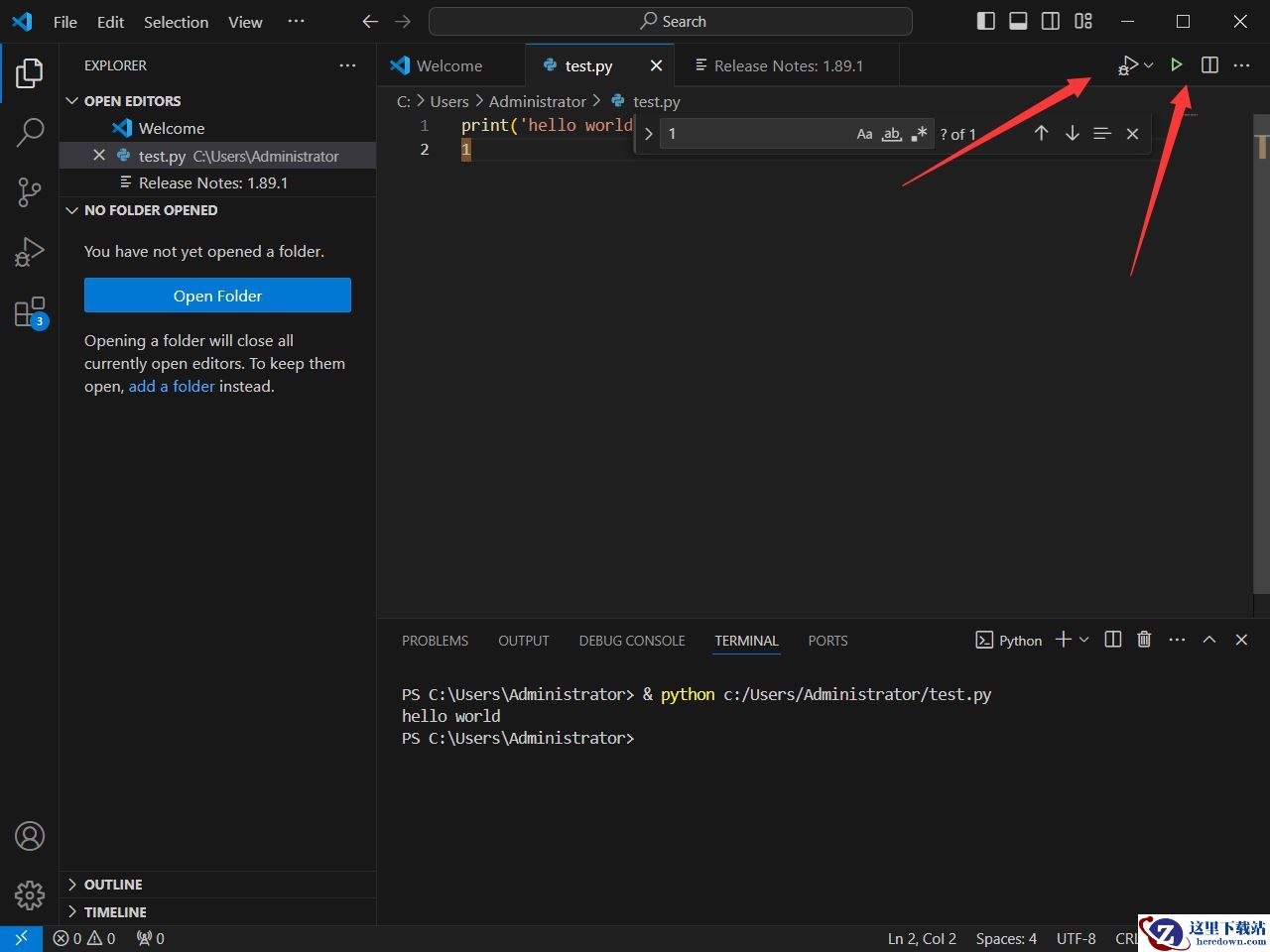Go to previous match arrow
Image resolution: width=1270 pixels, height=952 pixels.
tap(1041, 133)
